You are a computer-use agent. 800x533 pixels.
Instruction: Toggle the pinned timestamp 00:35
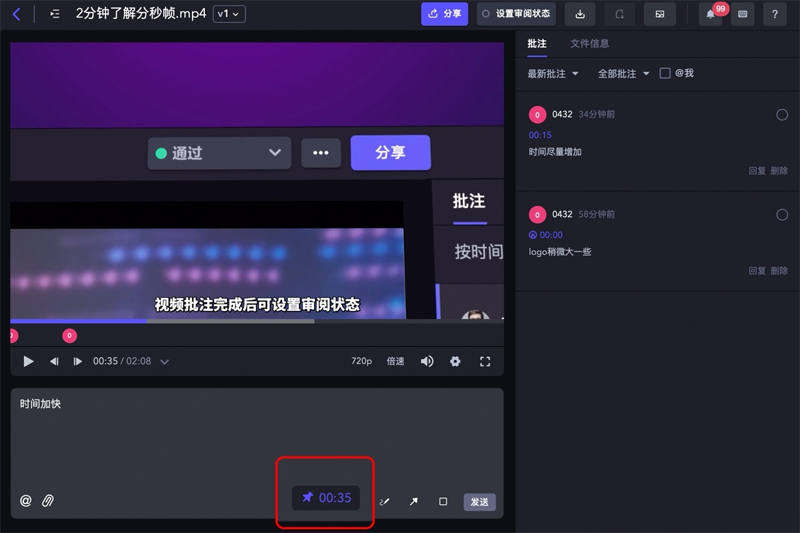326,498
